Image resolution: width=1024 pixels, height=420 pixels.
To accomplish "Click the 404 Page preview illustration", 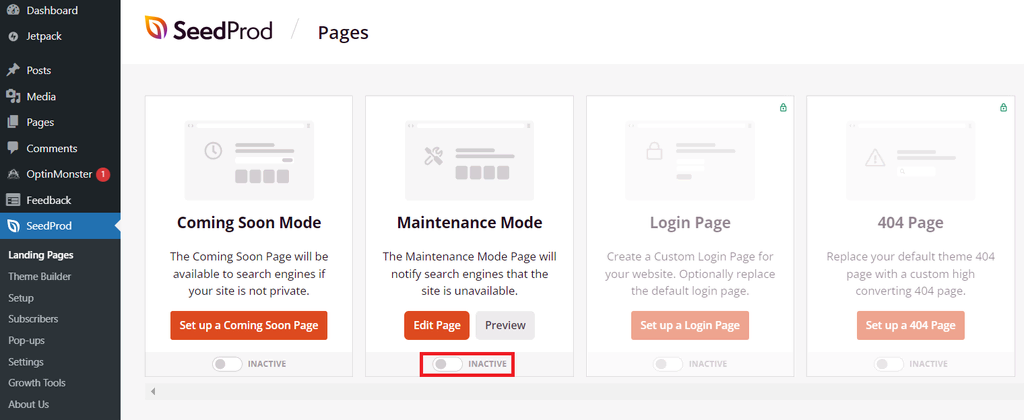I will click(x=910, y=160).
